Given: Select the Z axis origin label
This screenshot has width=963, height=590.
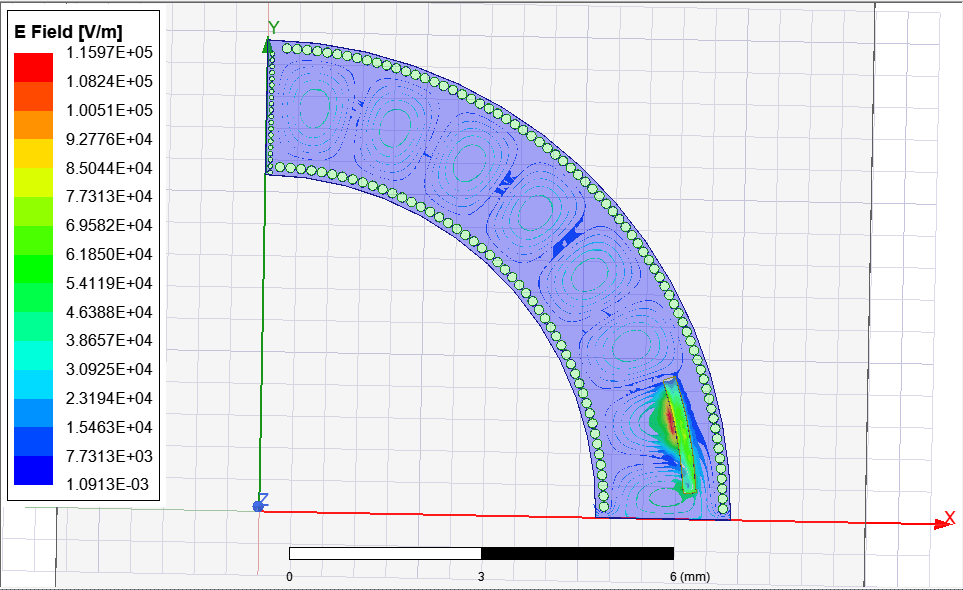Looking at the screenshot, I should 263,497.
